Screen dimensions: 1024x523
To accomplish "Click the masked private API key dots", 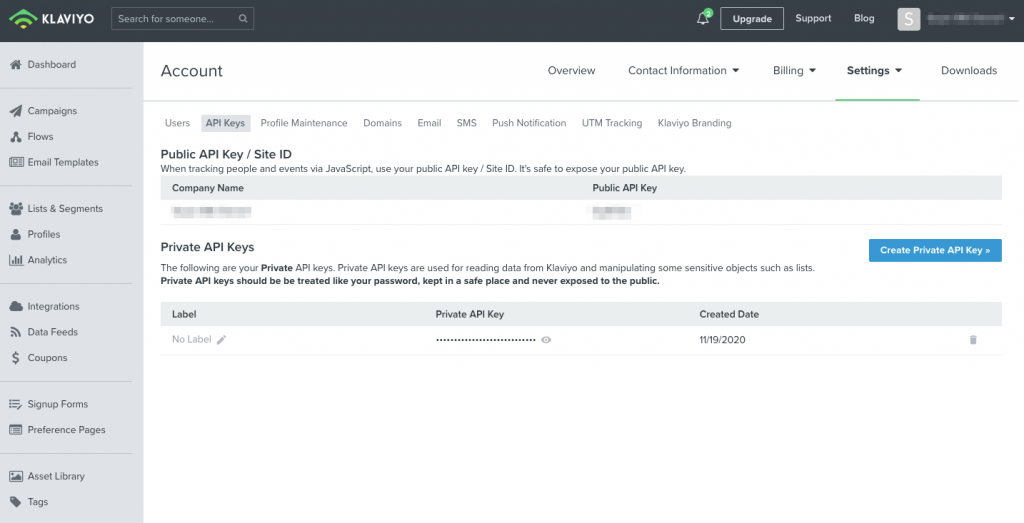I will pyautogui.click(x=486, y=340).
